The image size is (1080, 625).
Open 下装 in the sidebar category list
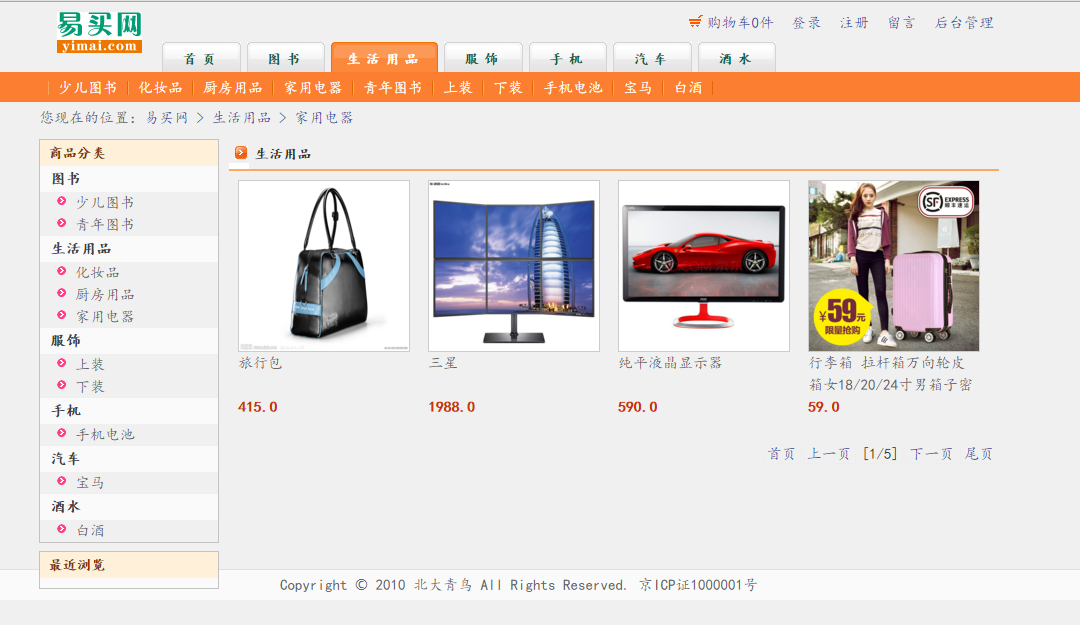(90, 386)
